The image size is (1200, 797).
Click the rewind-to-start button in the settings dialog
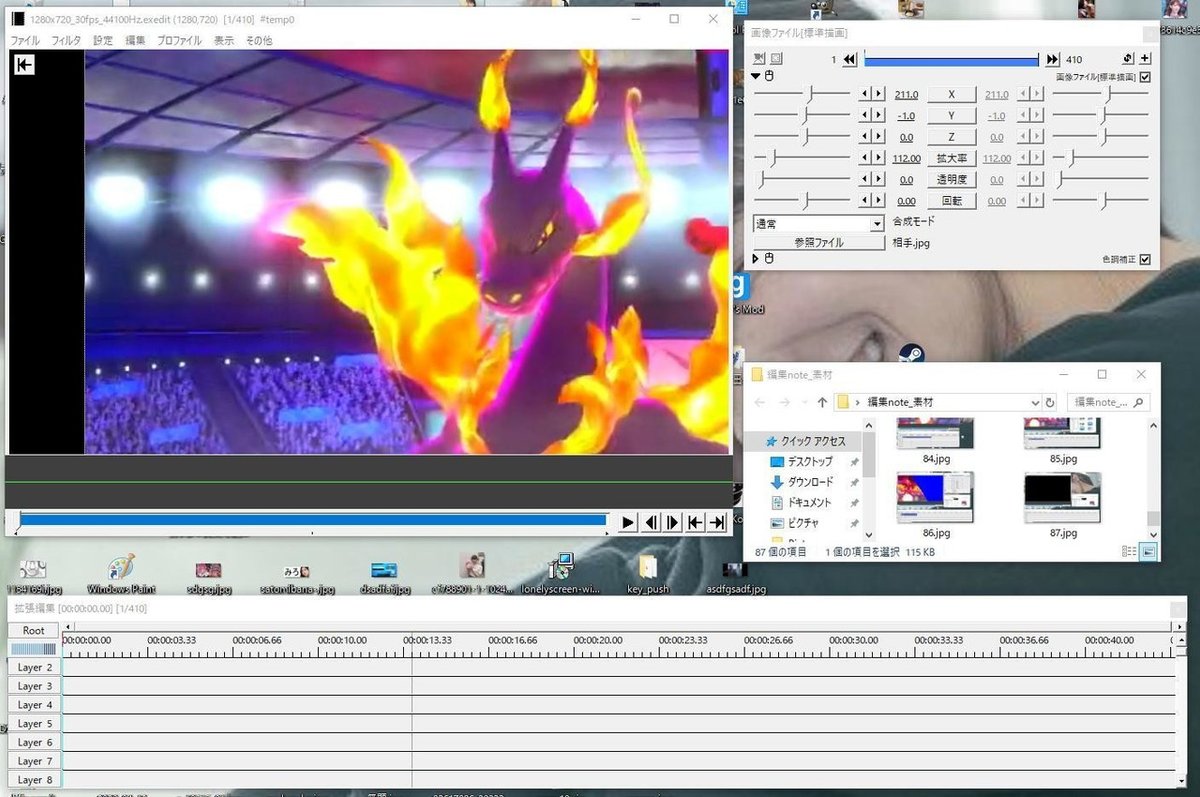(x=850, y=60)
